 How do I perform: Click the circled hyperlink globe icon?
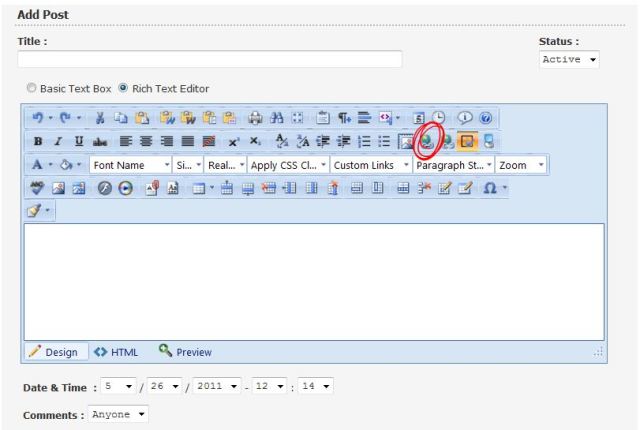[x=429, y=142]
